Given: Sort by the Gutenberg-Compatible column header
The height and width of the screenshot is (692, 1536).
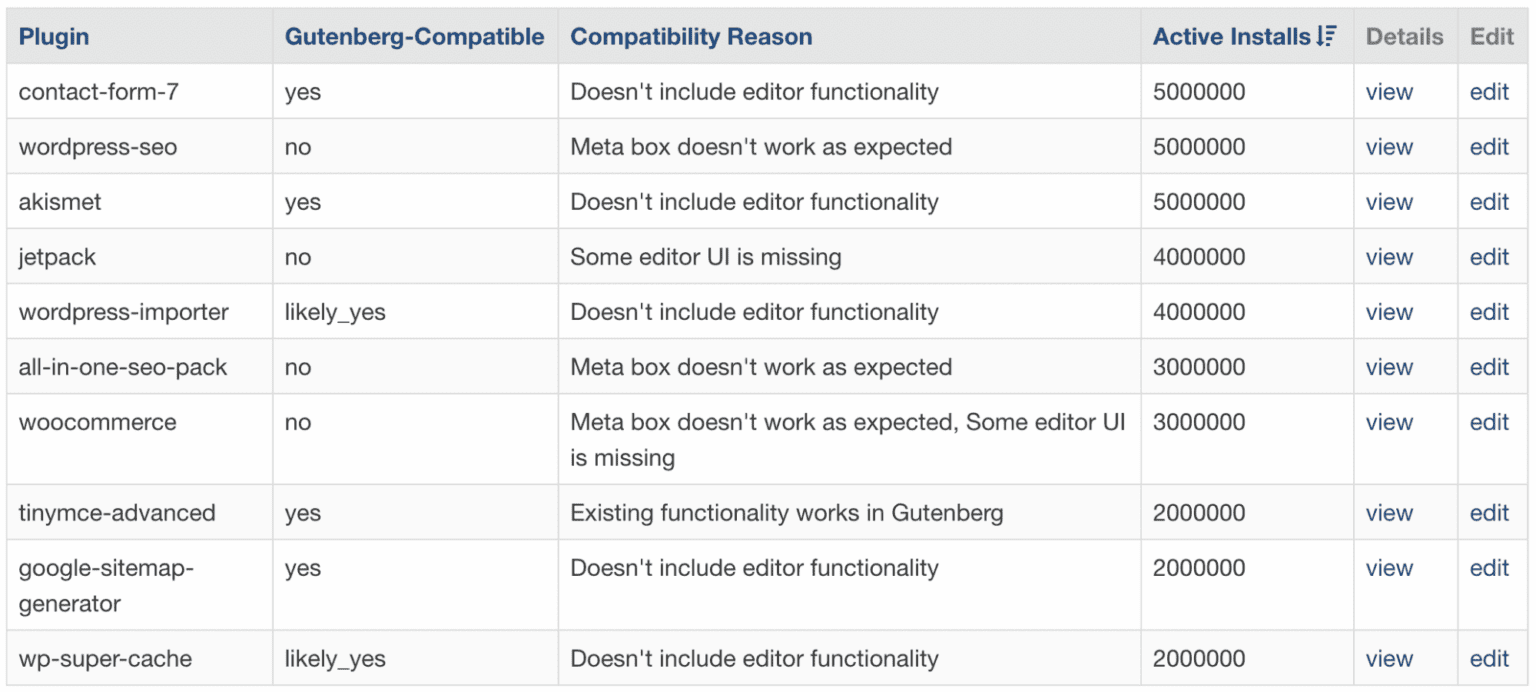Looking at the screenshot, I should [x=414, y=36].
